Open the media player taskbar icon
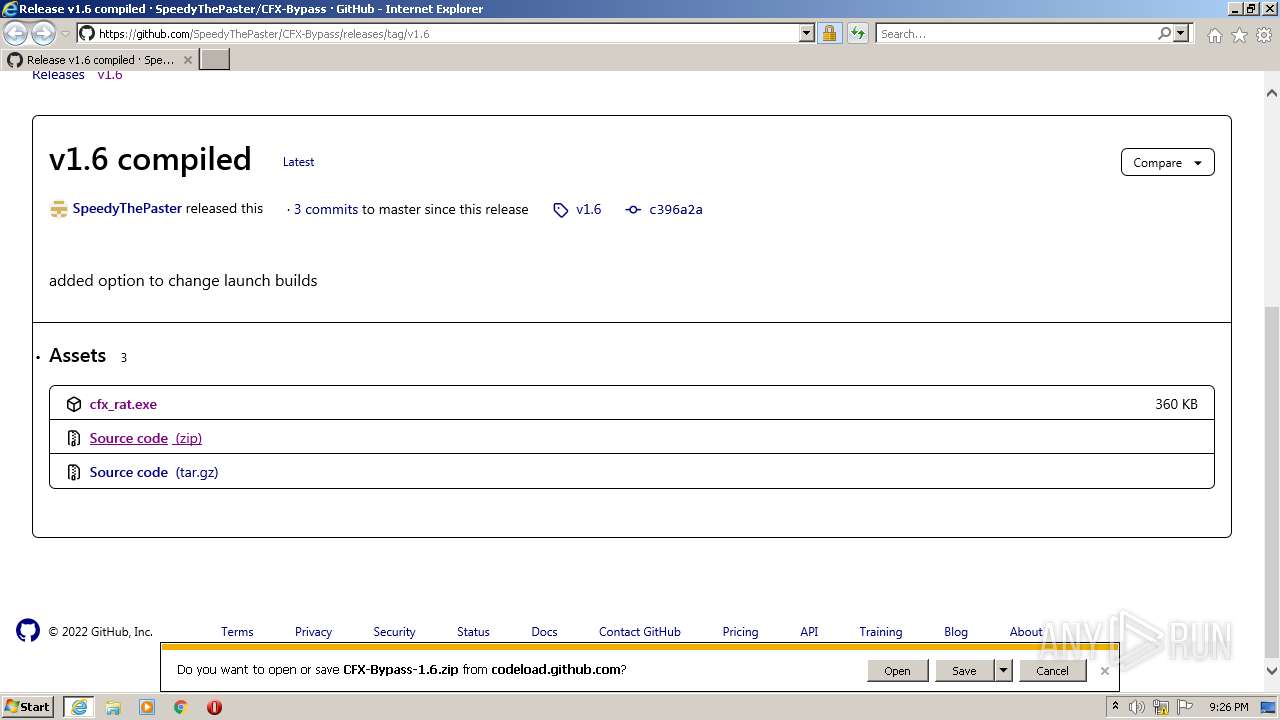This screenshot has height=720, width=1280. (147, 707)
